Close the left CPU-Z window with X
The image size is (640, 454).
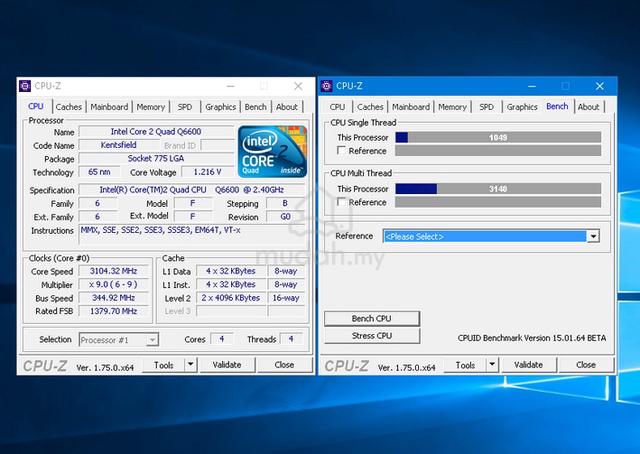tap(298, 86)
